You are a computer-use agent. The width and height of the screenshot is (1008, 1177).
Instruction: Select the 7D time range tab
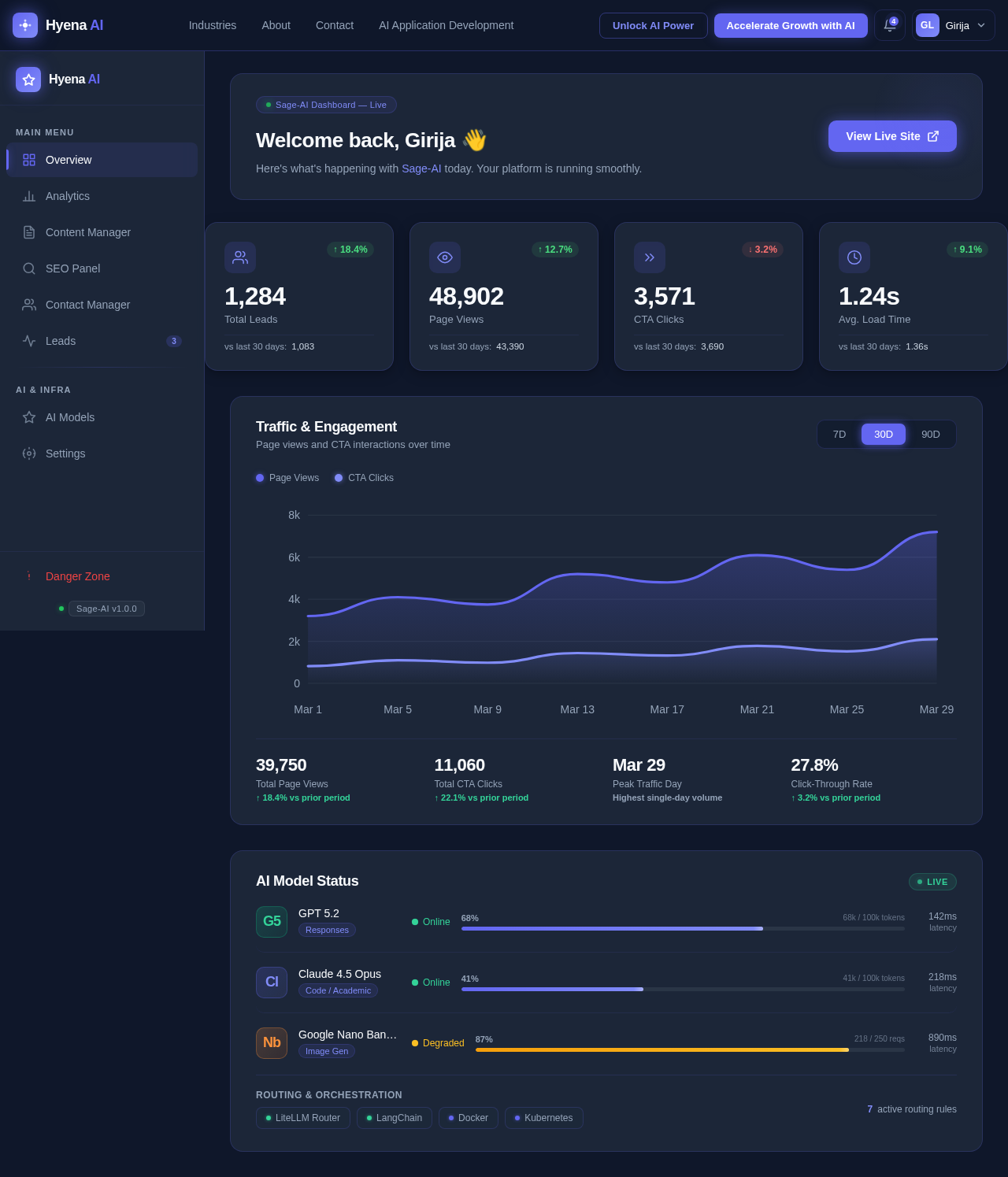(x=839, y=434)
